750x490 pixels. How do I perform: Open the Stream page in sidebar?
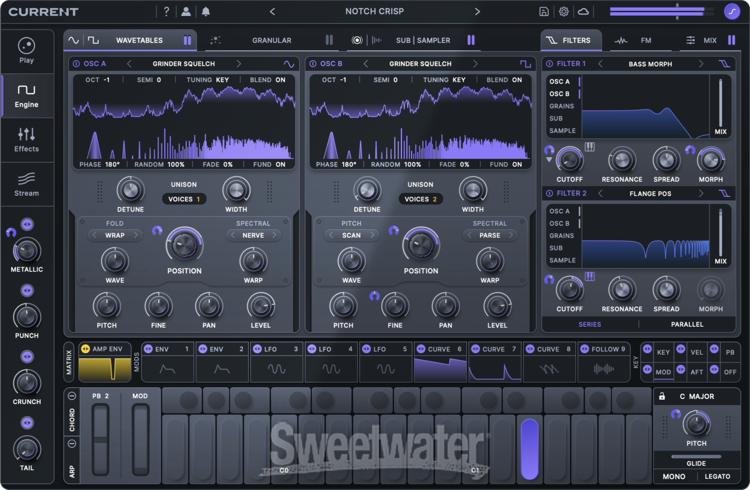[x=26, y=184]
